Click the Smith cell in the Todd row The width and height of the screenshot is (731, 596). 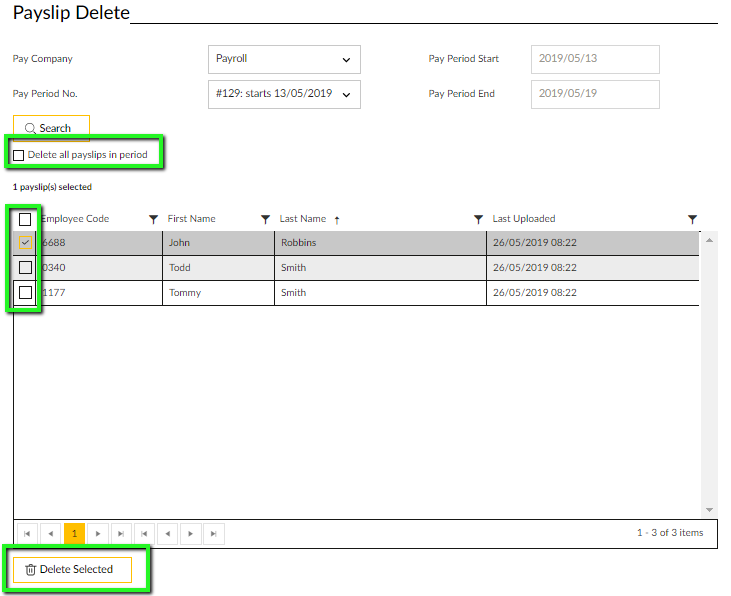click(x=380, y=268)
